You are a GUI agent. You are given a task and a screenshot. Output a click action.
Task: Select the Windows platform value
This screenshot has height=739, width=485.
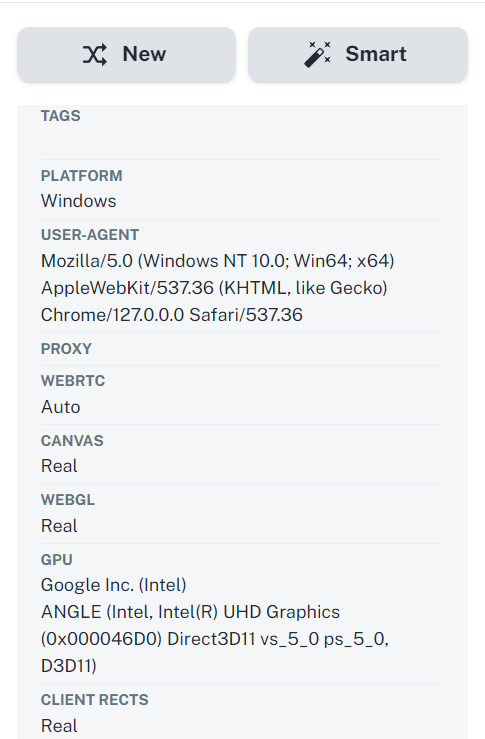[x=79, y=201]
